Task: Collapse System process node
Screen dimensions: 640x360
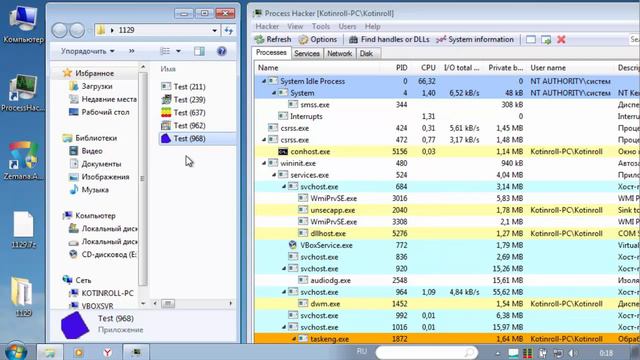Action: (274, 93)
